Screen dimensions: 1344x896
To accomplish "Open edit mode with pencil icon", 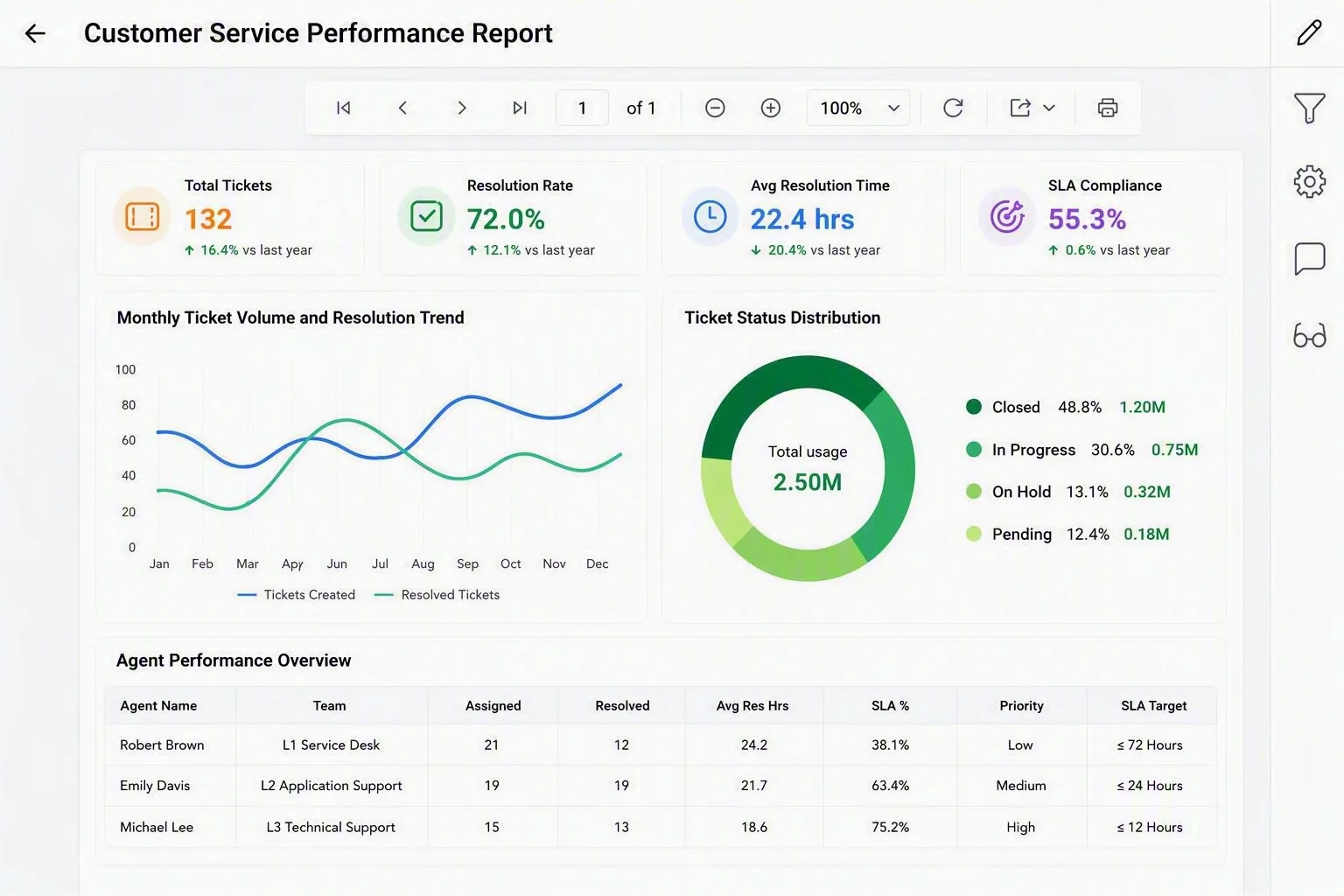I will tap(1309, 33).
